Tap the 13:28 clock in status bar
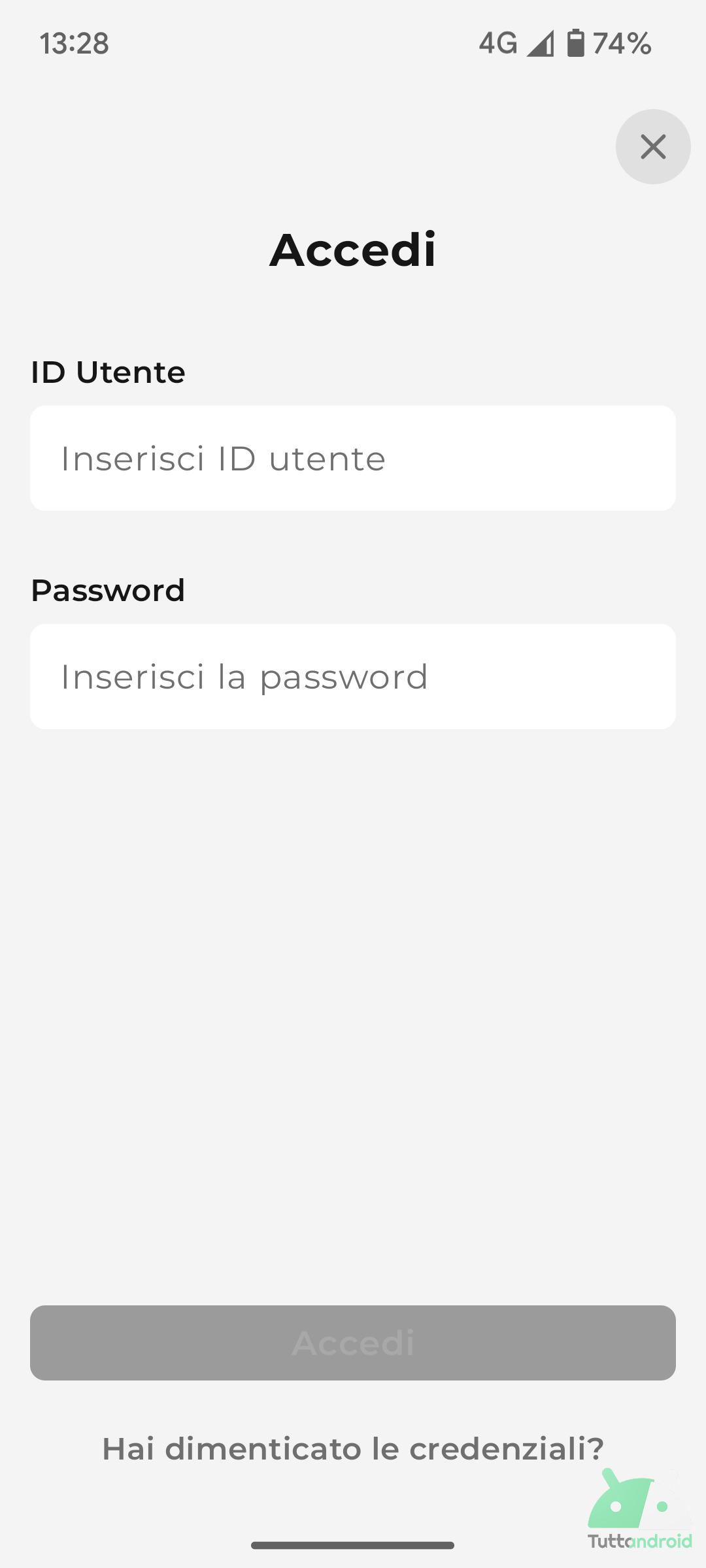This screenshot has height=1568, width=706. coord(74,44)
